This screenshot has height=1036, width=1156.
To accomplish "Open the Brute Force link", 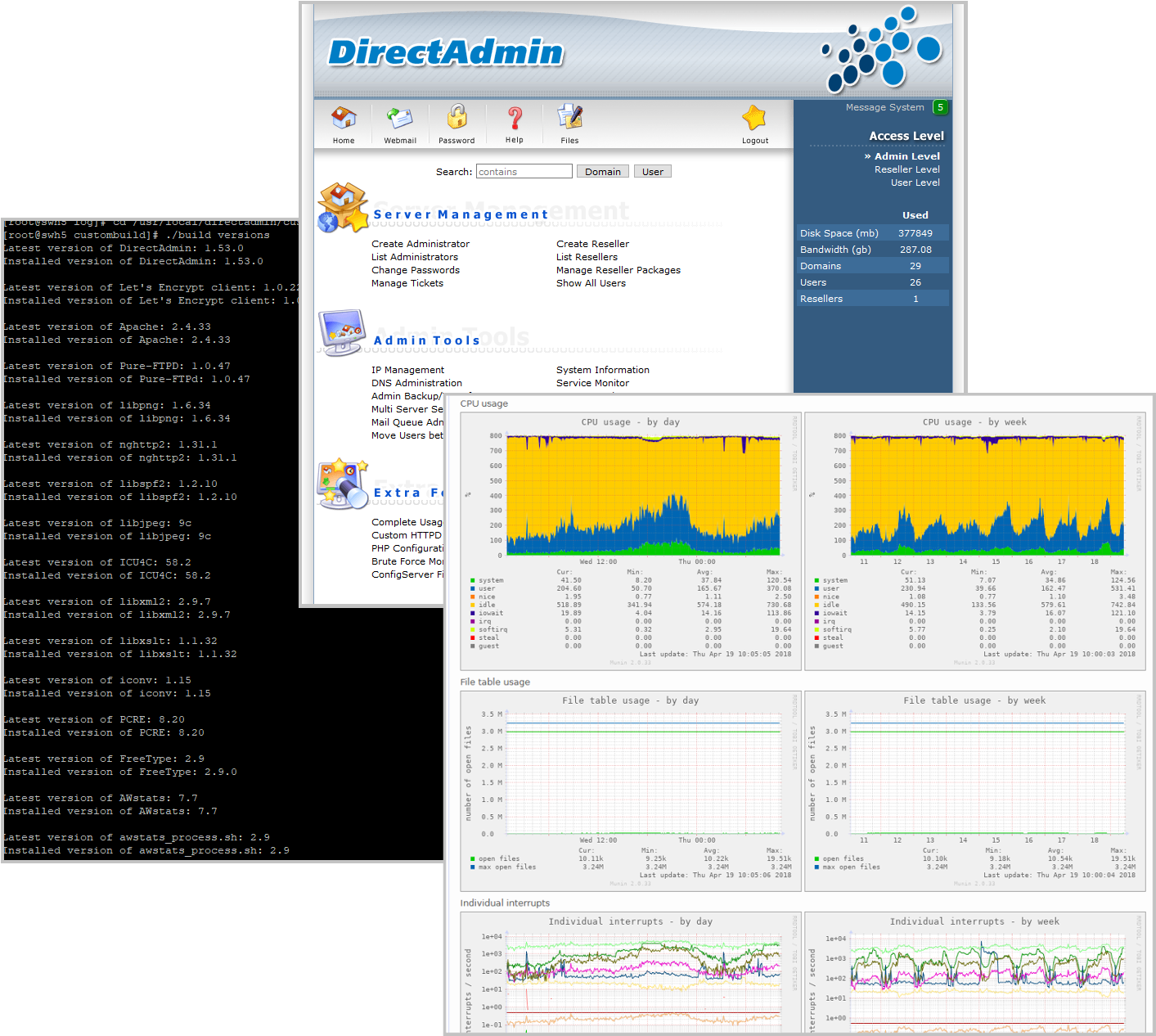I will point(407,561).
